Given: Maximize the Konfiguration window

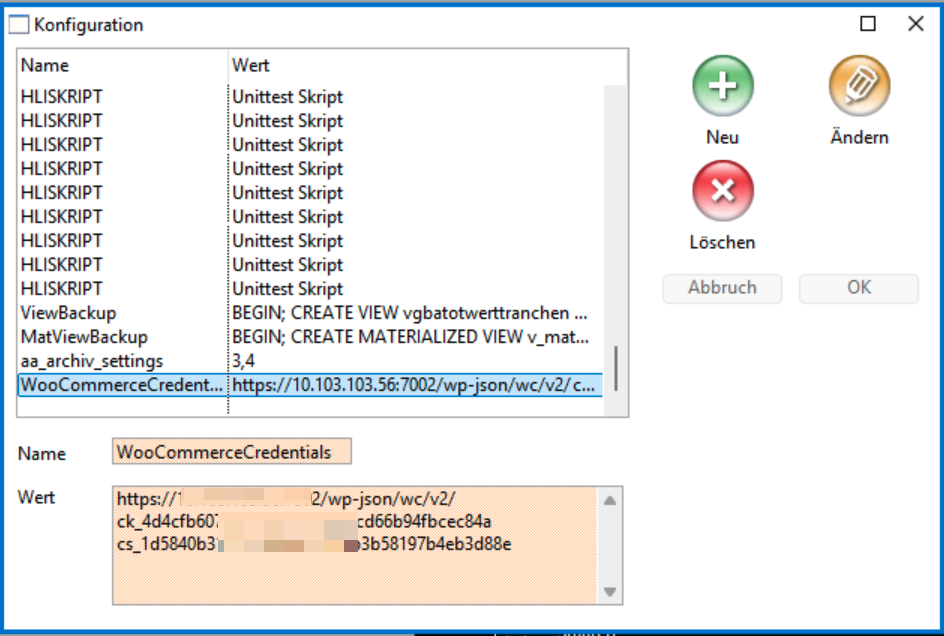Looking at the screenshot, I should [x=868, y=25].
